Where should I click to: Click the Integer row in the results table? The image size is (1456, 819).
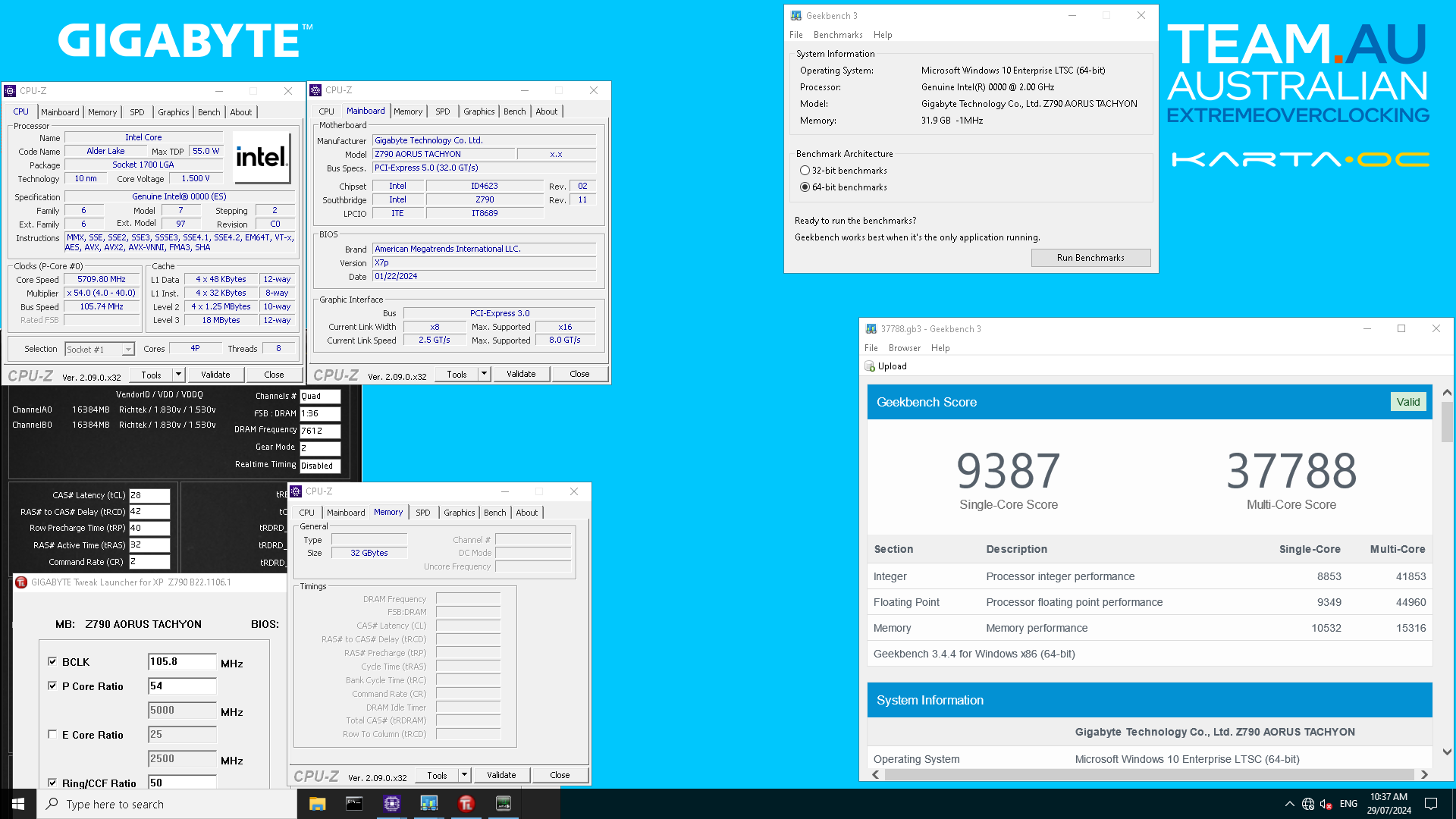click(x=1150, y=576)
